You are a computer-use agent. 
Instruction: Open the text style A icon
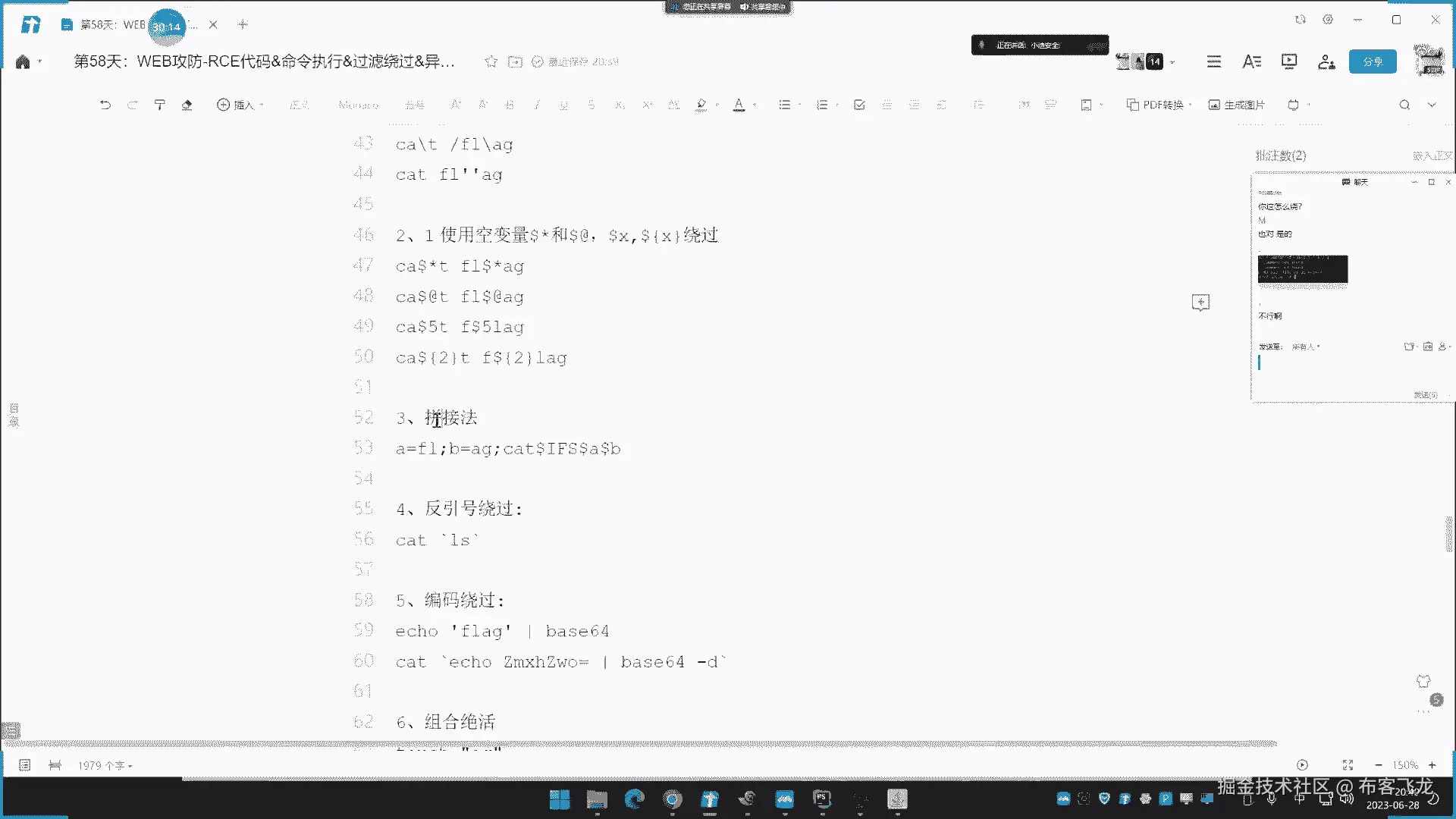(1251, 61)
